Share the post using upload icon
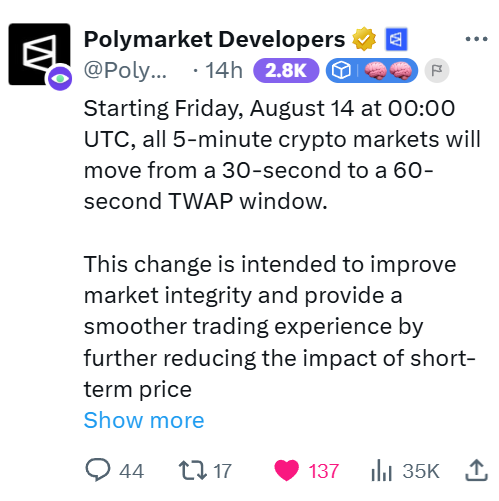The height and width of the screenshot is (501, 499). click(x=476, y=470)
